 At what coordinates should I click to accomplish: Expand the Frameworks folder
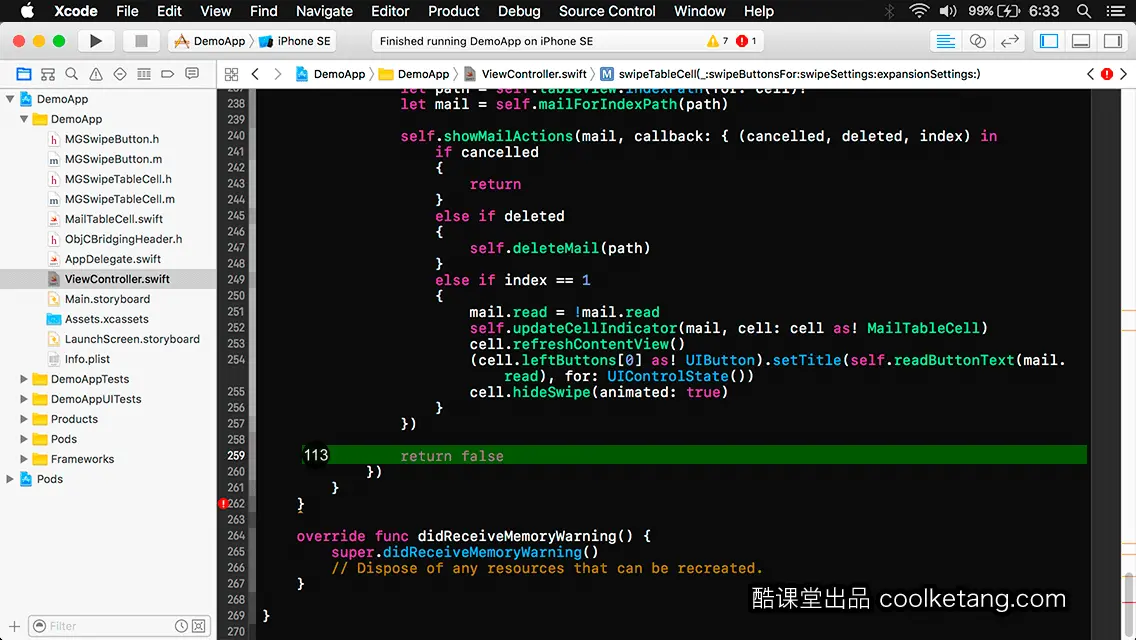(x=24, y=459)
